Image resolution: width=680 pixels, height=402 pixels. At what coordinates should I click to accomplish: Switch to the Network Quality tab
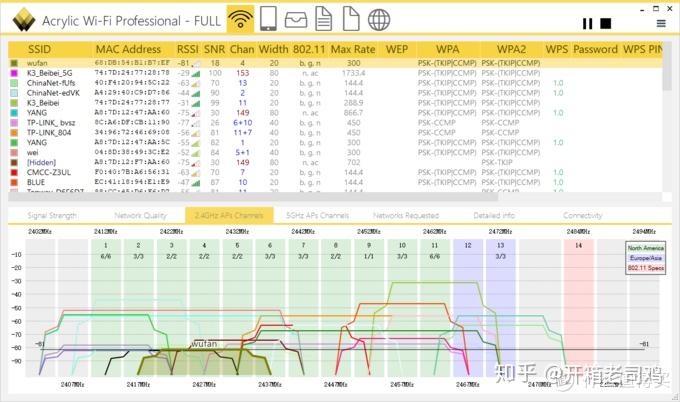(140, 216)
